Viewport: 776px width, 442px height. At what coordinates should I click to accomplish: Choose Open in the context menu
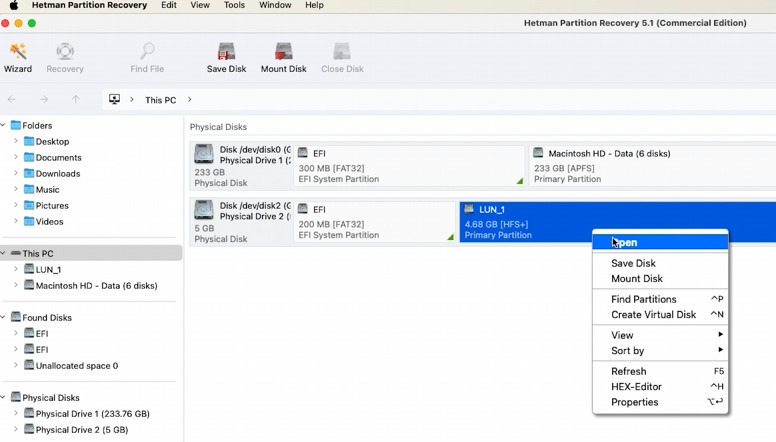(x=660, y=243)
